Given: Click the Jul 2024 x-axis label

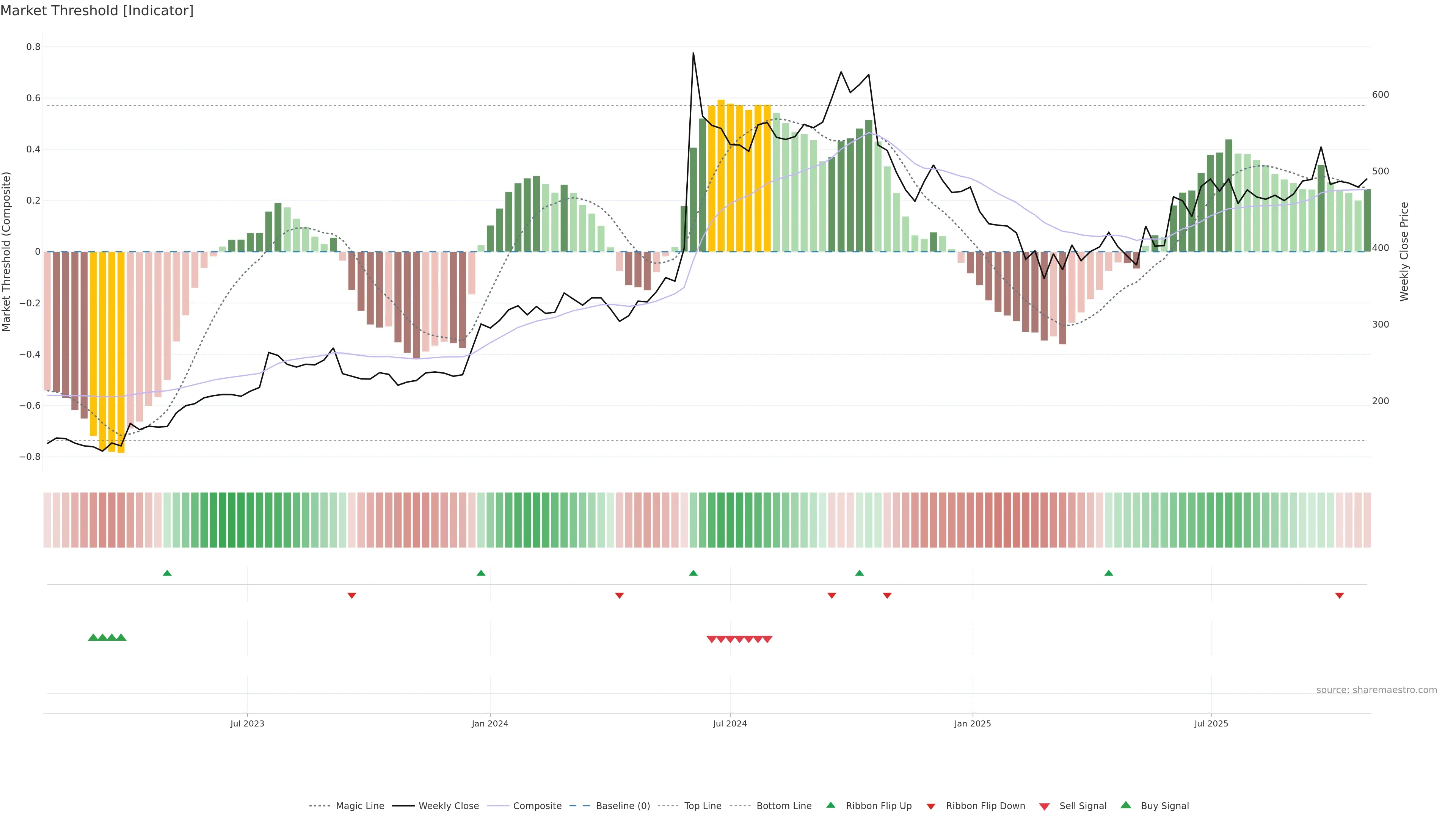Looking at the screenshot, I should coord(730,723).
